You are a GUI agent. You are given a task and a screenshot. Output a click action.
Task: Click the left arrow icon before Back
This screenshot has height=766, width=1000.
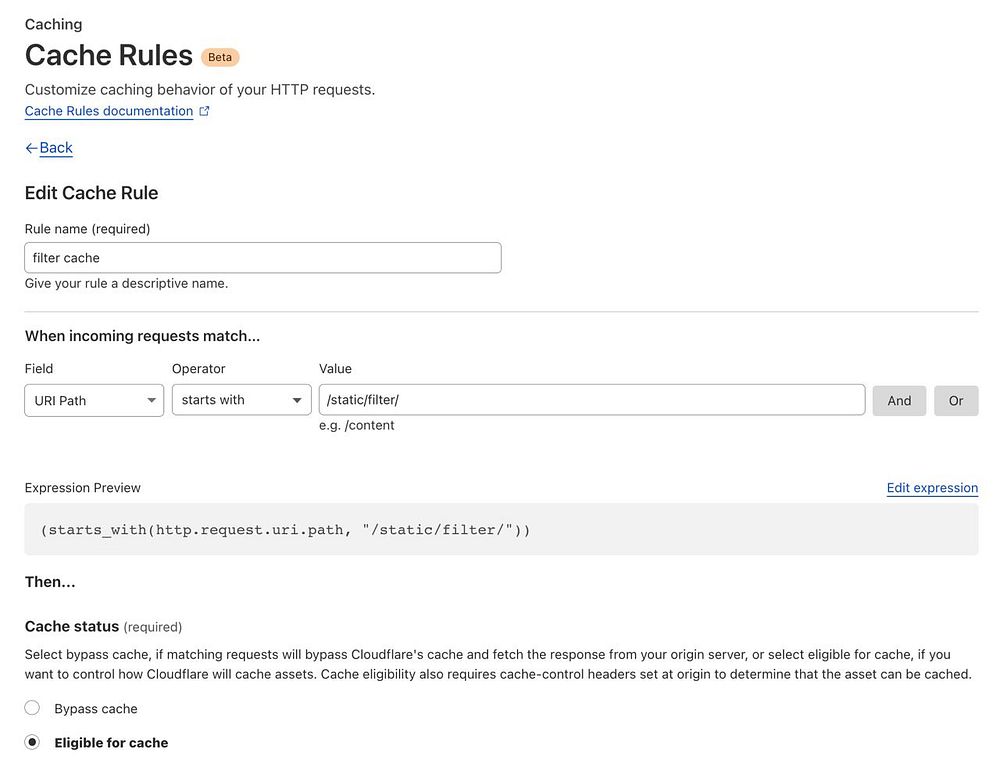tap(31, 148)
